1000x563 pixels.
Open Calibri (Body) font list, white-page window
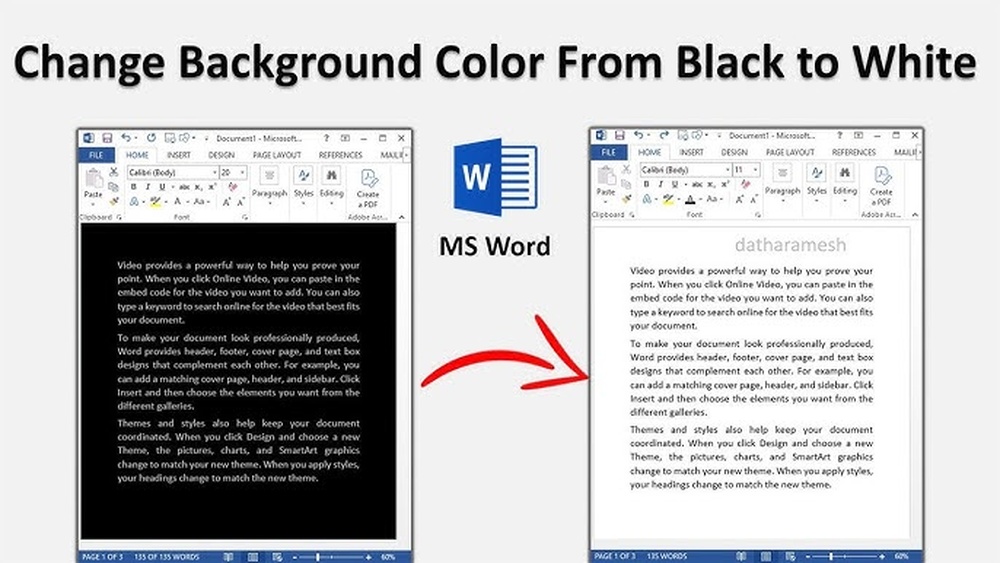point(728,170)
